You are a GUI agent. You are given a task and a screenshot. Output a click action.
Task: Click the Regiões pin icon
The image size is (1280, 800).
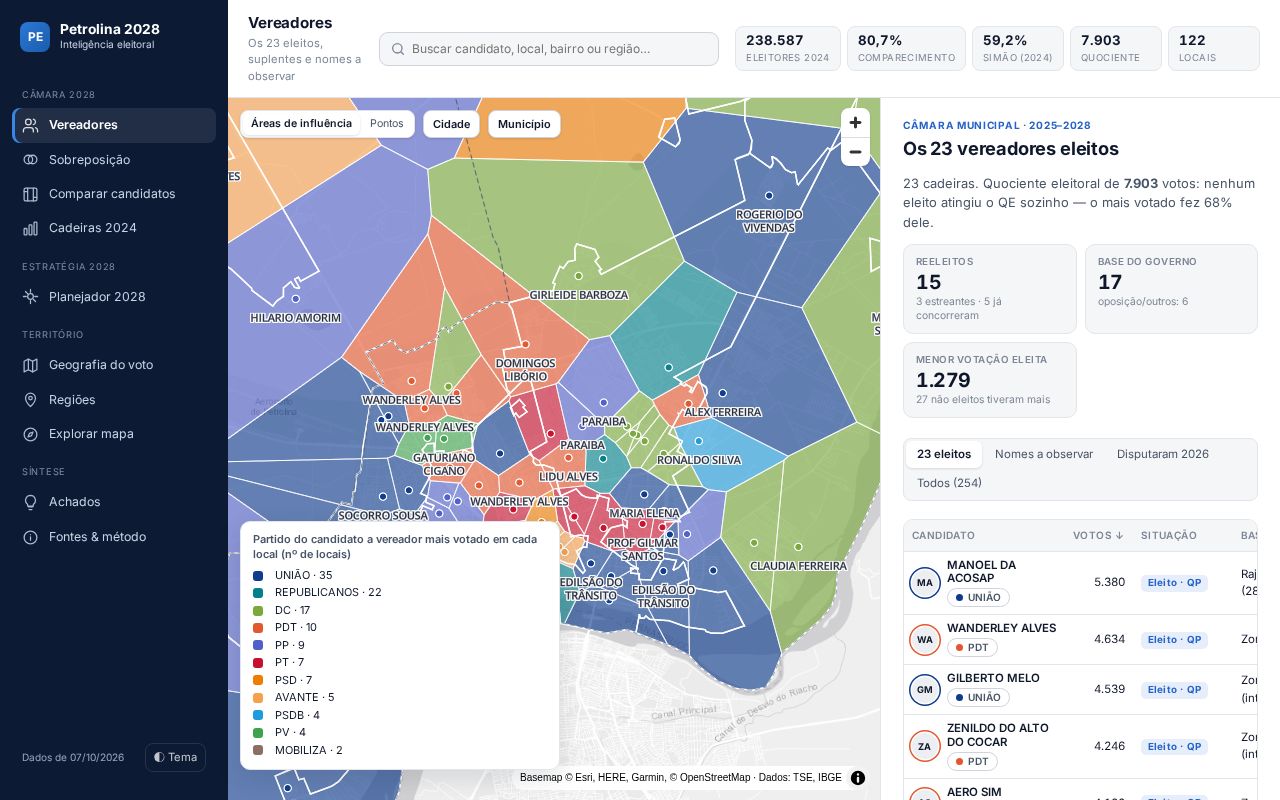click(x=31, y=400)
